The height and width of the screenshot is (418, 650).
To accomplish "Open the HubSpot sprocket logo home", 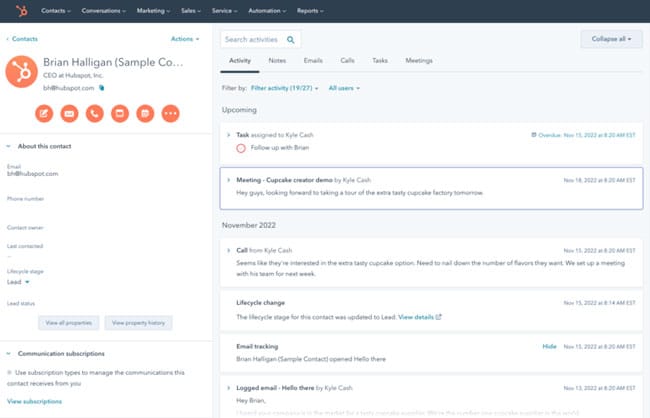I will pos(22,11).
